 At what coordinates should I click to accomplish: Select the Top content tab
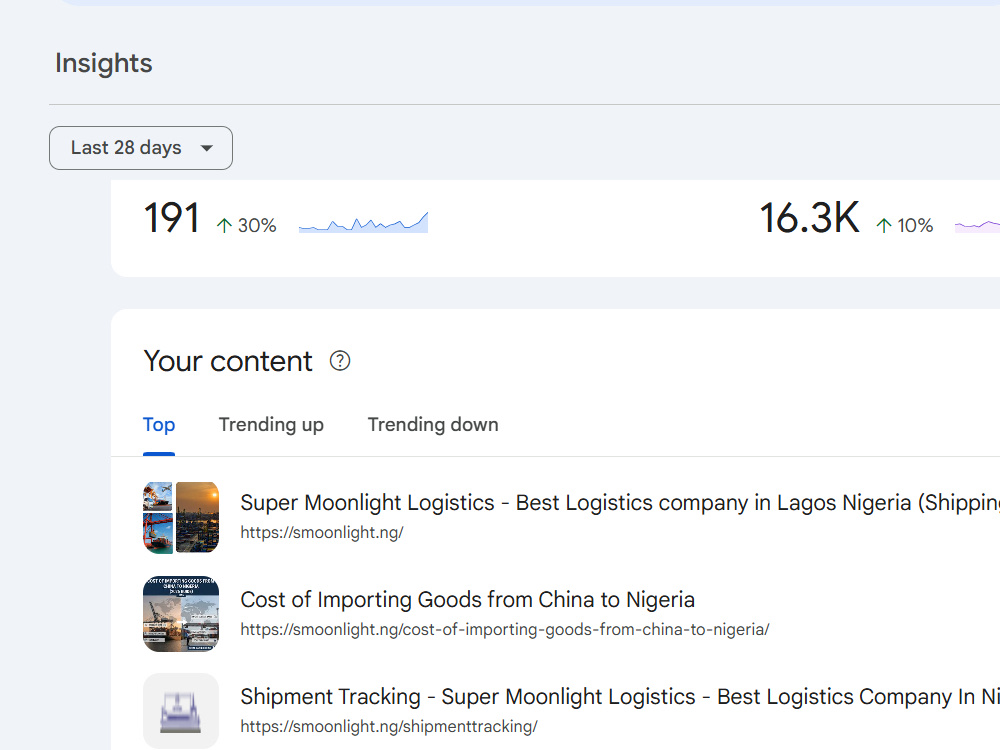[x=159, y=425]
